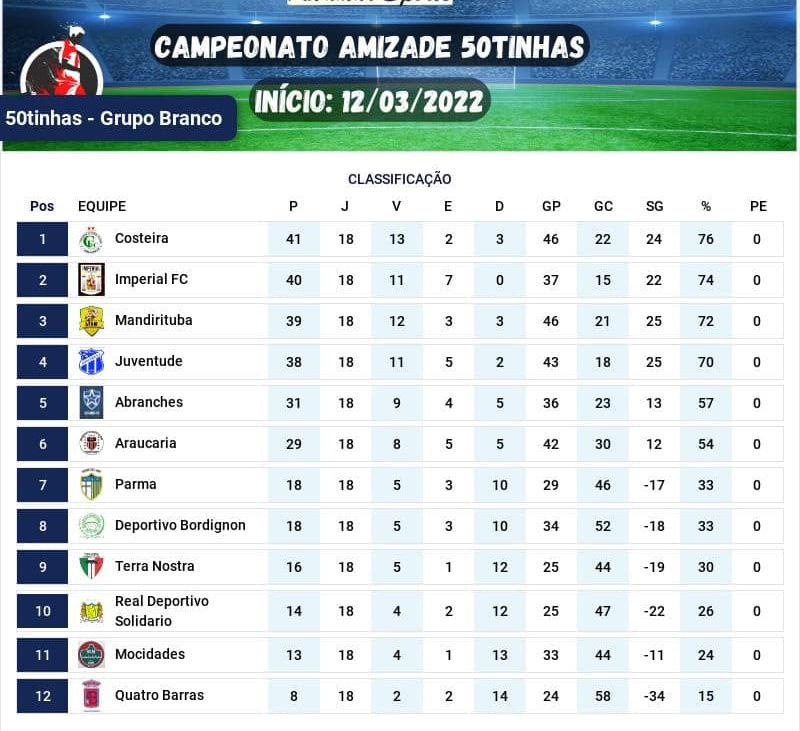Click the EQUIPE column header
The height and width of the screenshot is (731, 800).
point(102,206)
